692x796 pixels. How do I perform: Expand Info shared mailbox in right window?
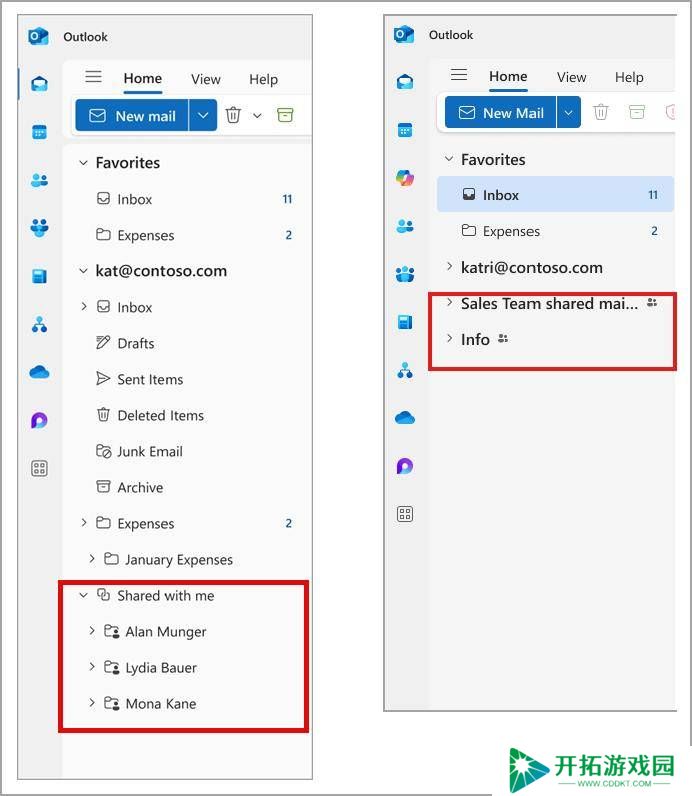coord(449,338)
